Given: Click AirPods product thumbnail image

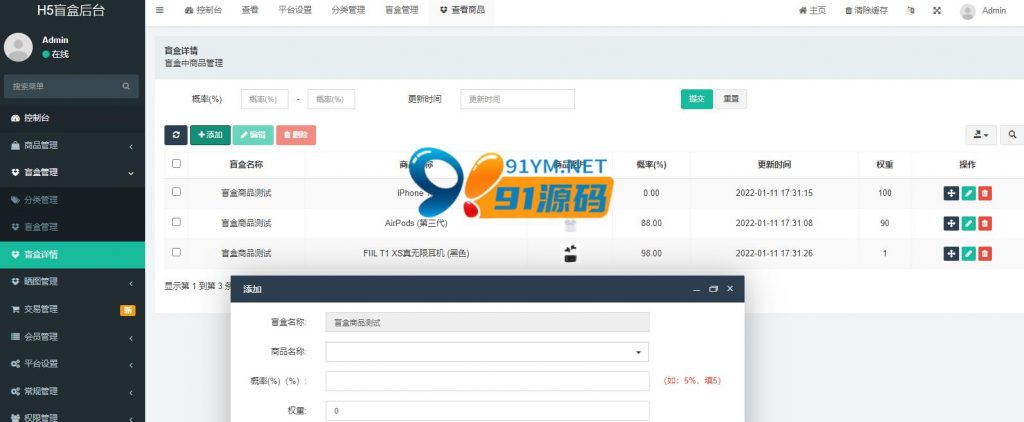Looking at the screenshot, I should point(571,225).
